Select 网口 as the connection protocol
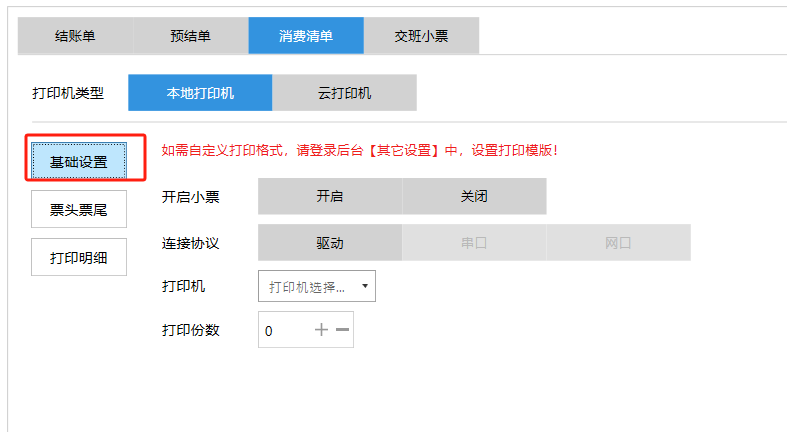The image size is (787, 432). (618, 243)
